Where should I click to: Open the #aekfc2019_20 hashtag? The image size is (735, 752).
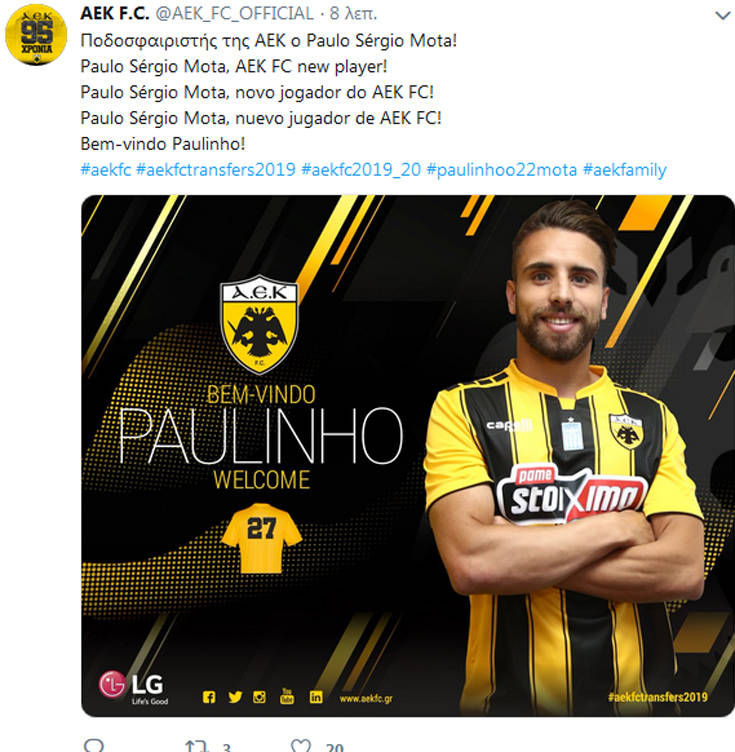point(361,170)
